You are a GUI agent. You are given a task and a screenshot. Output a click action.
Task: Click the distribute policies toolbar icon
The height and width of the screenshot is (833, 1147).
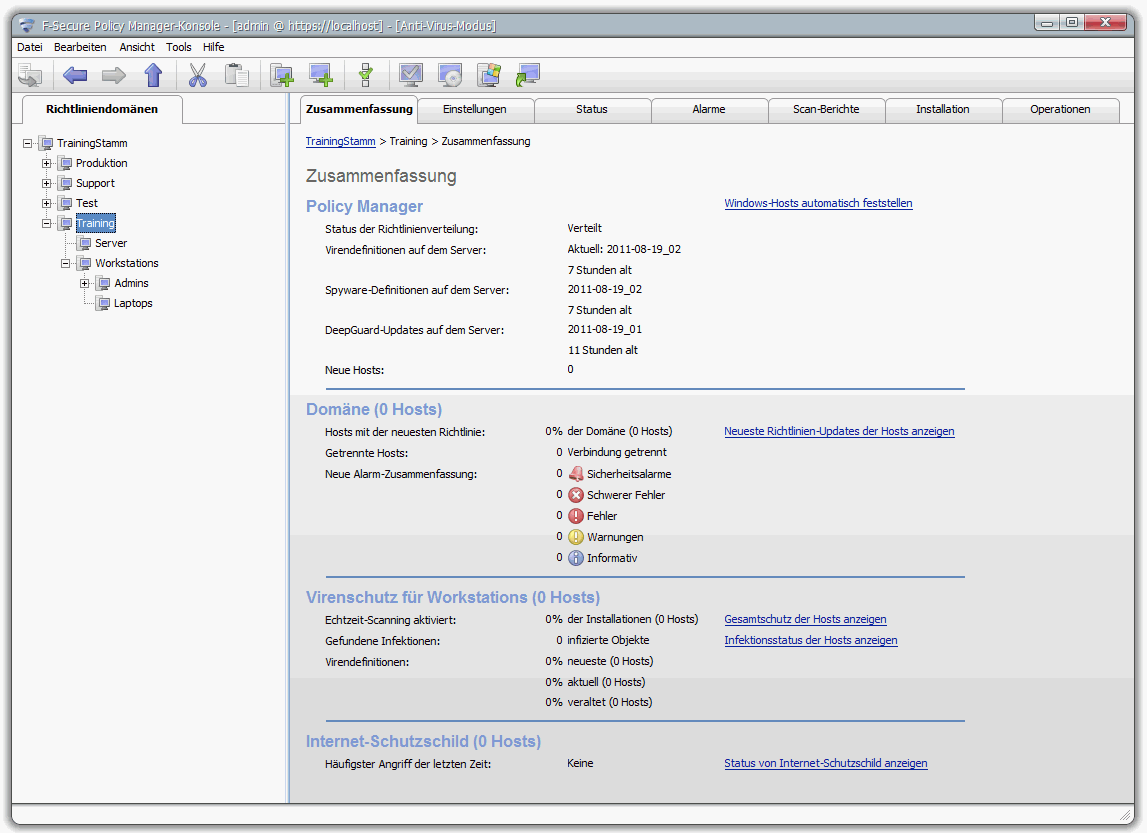pos(31,75)
